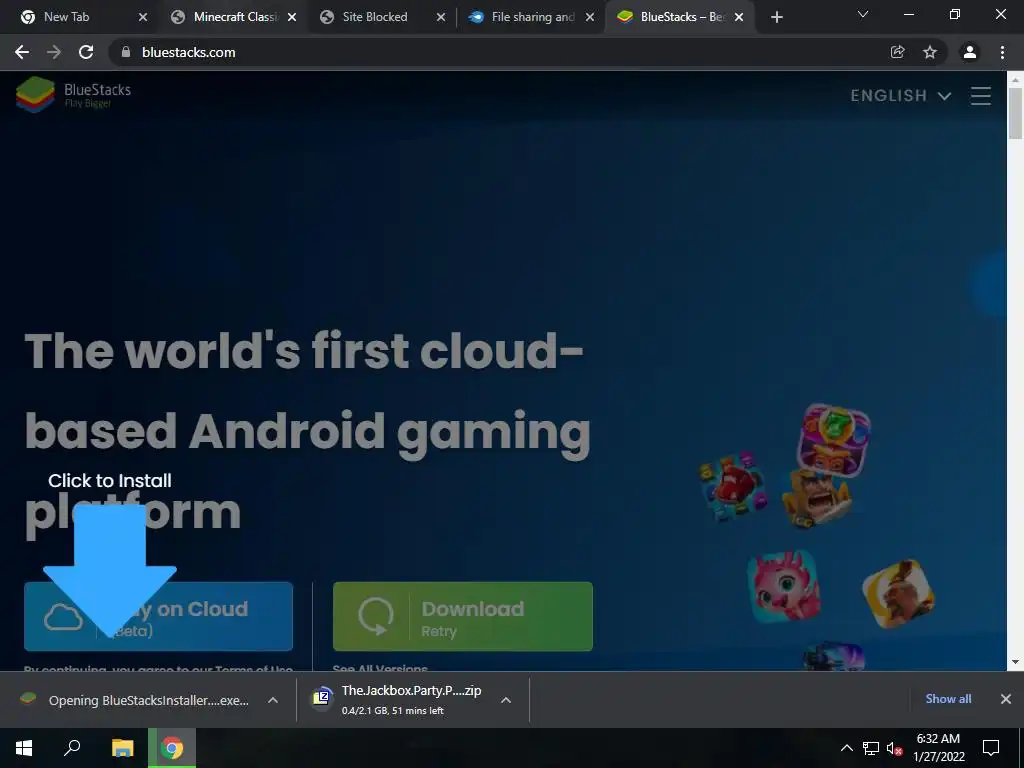This screenshot has height=768, width=1024.
Task: Close the Site Blocked tab
Action: point(441,17)
